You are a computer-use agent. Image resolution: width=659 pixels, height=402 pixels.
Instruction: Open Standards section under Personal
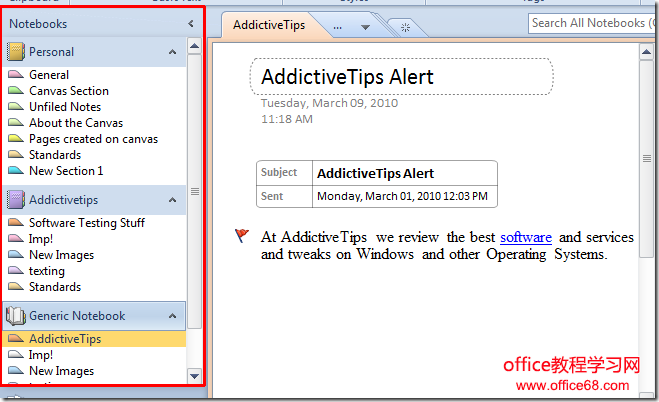pos(55,155)
